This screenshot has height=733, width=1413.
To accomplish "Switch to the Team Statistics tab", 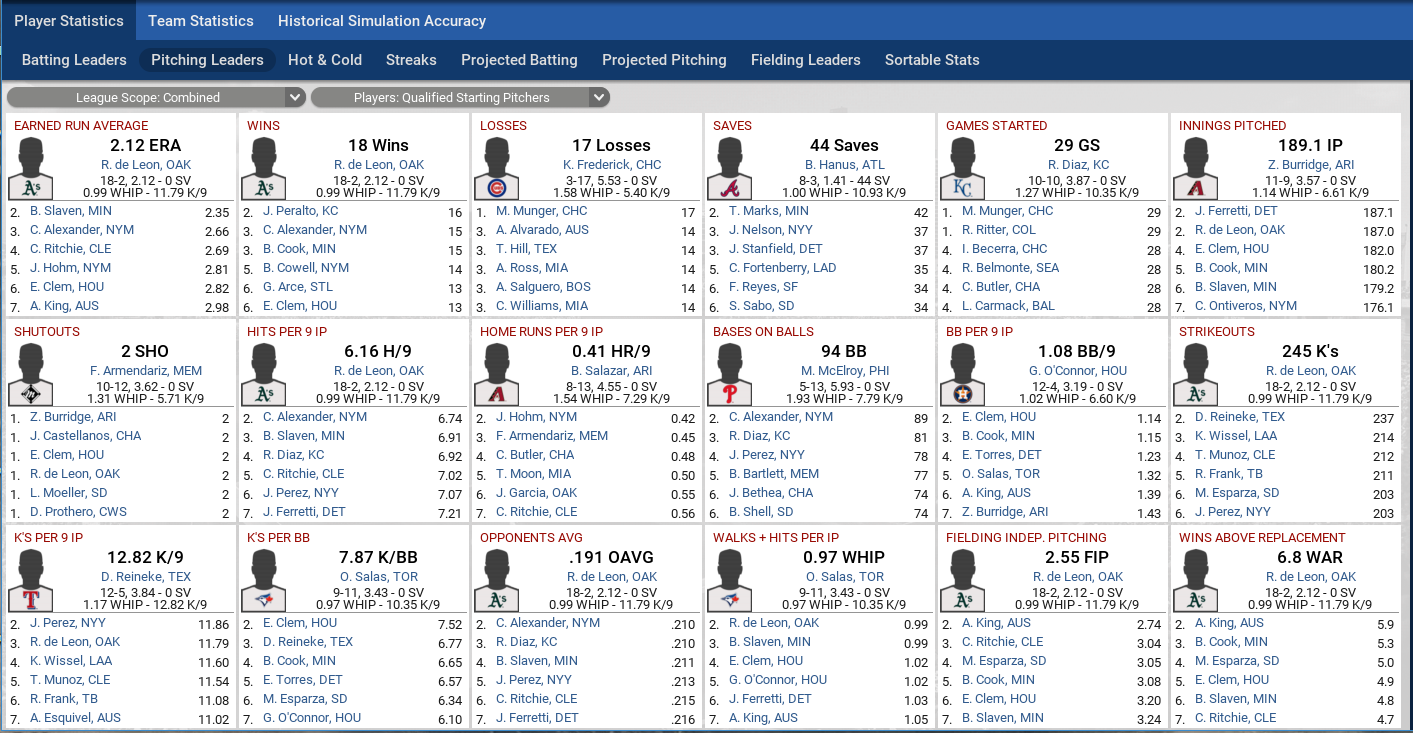I will pyautogui.click(x=201, y=20).
